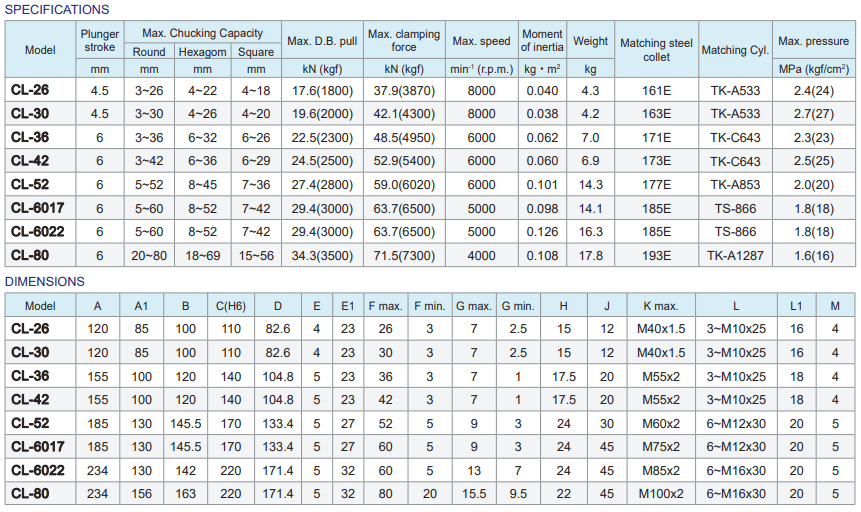This screenshot has width=861, height=512.
Task: Click the TK-A1287 cylinder cell
Action: coord(736,255)
